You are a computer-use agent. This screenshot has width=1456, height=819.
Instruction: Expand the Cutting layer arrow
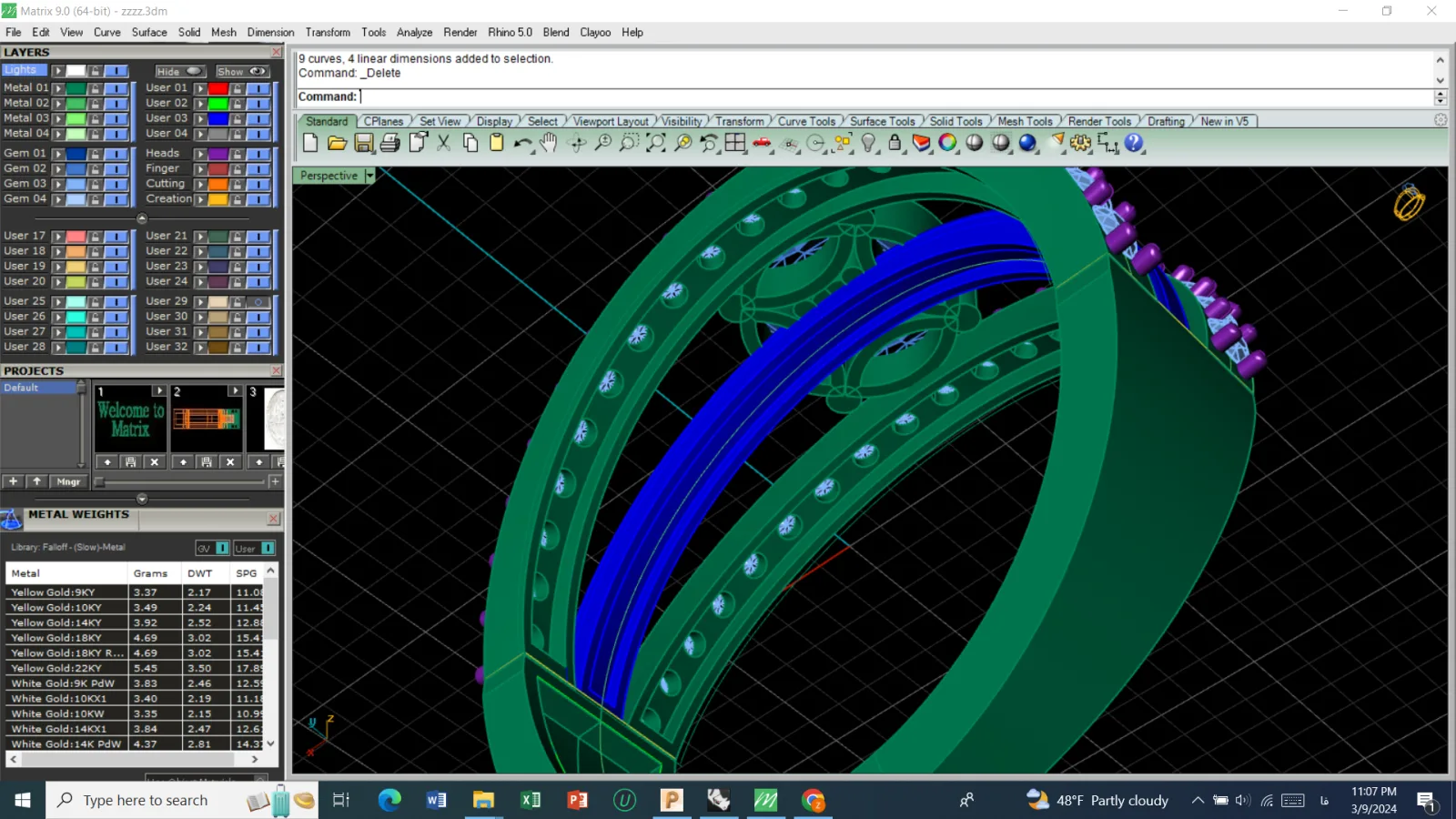point(200,184)
